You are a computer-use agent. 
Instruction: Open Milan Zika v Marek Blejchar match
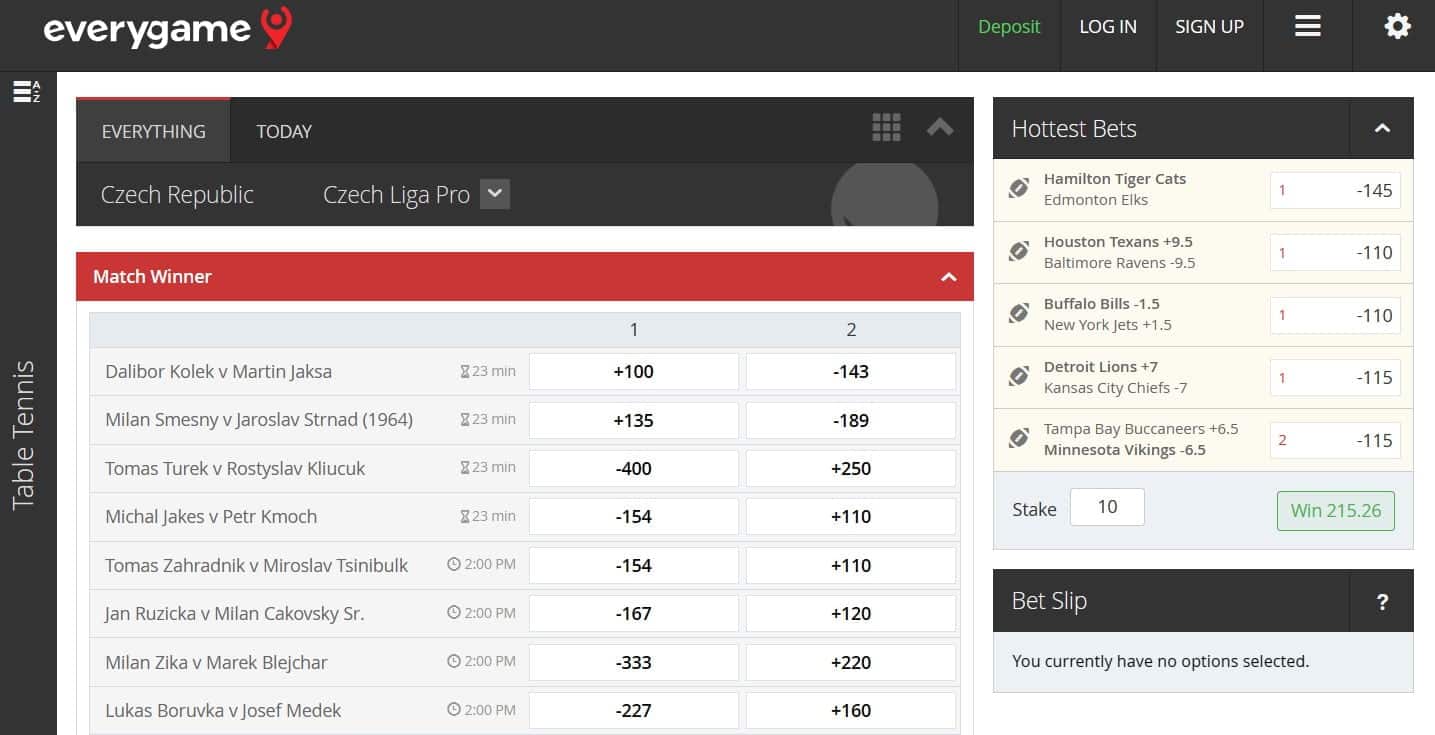coord(216,662)
